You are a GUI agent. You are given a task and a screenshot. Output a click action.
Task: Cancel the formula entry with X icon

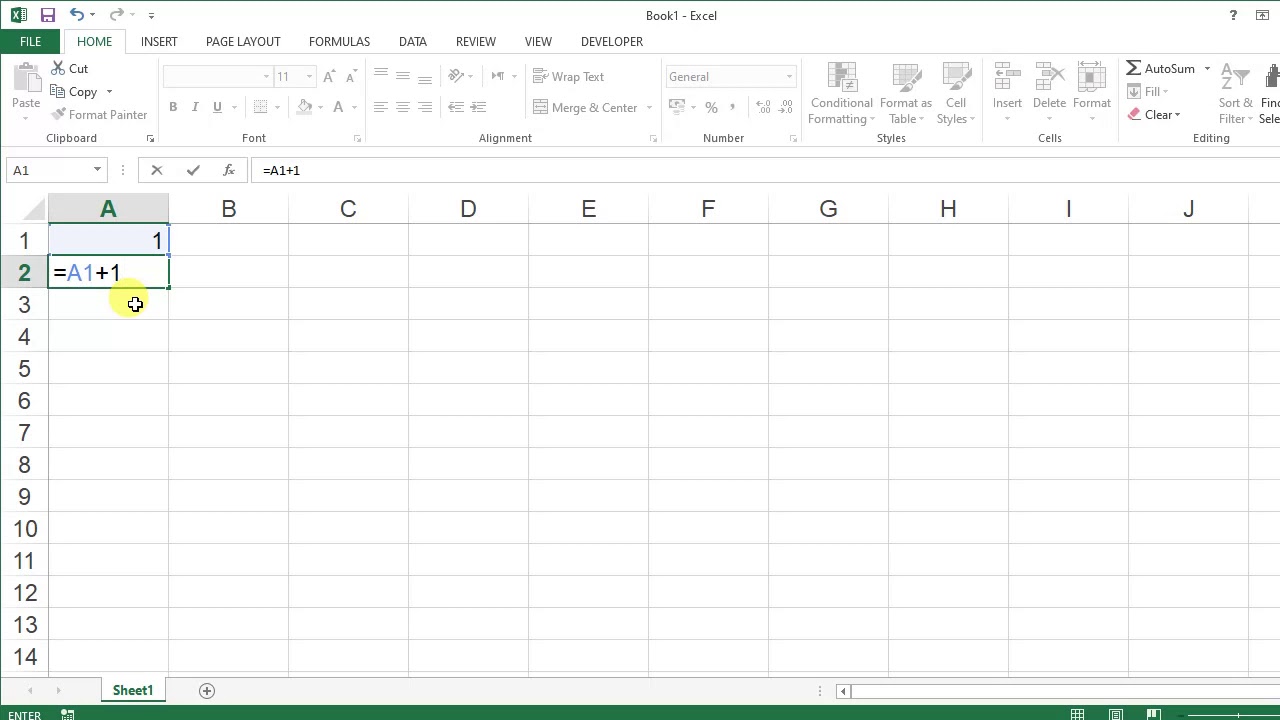(x=157, y=170)
